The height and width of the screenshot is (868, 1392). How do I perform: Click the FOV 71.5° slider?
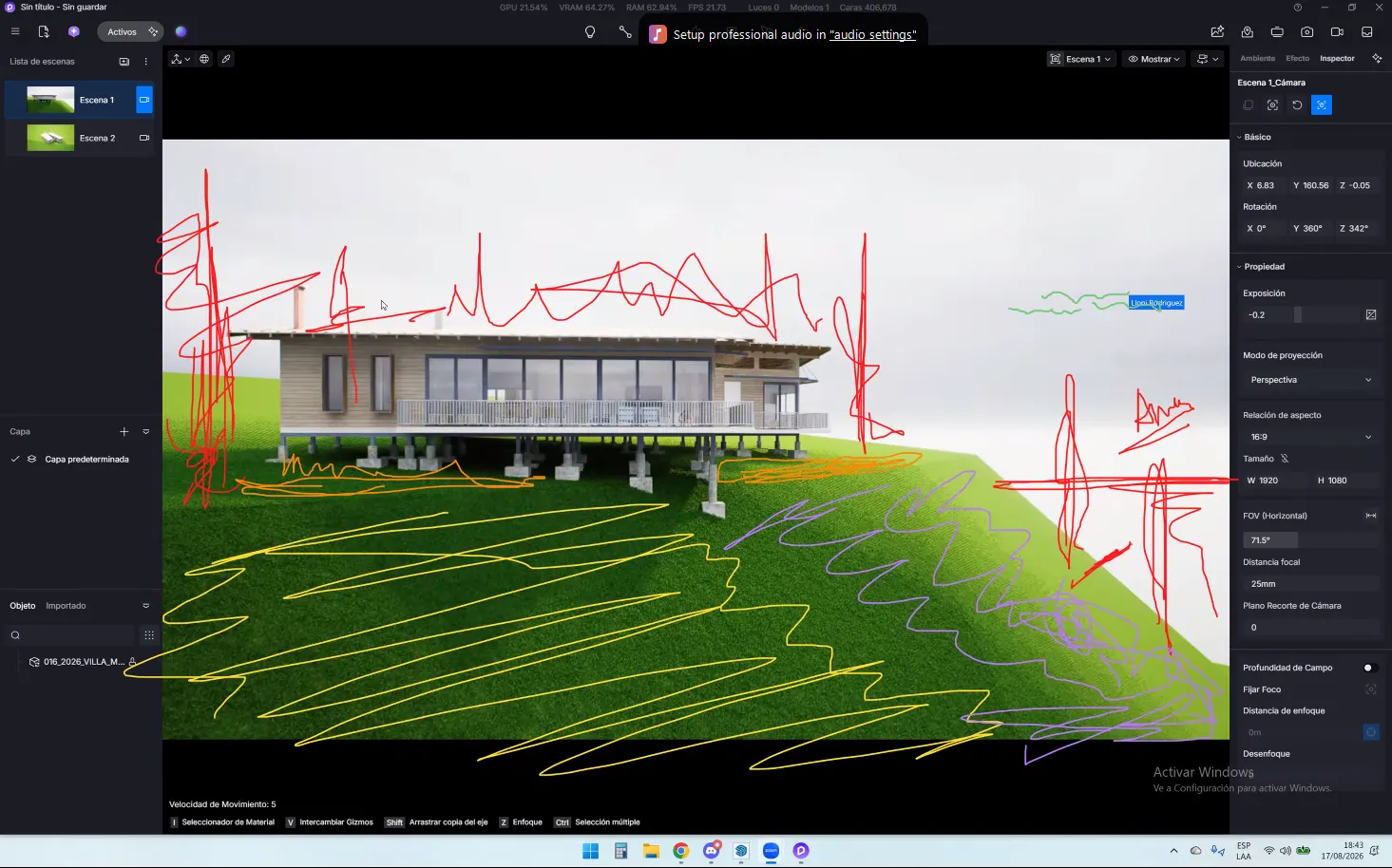[x=1310, y=539]
